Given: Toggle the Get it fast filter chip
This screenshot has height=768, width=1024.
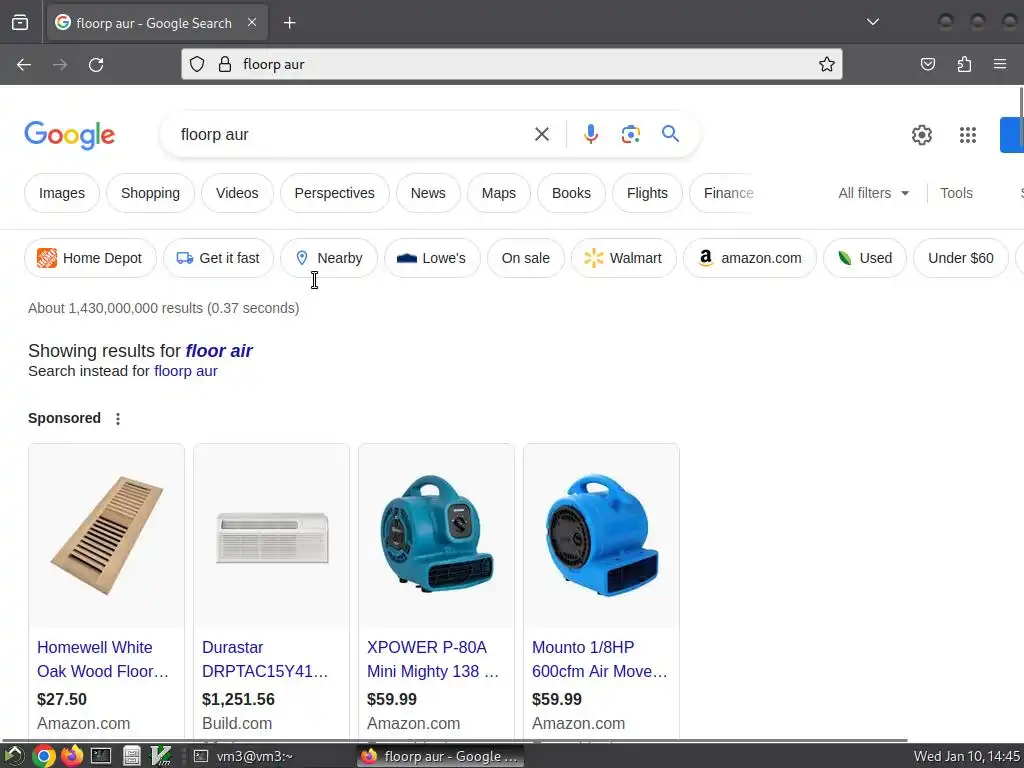Looking at the screenshot, I should click(218, 258).
